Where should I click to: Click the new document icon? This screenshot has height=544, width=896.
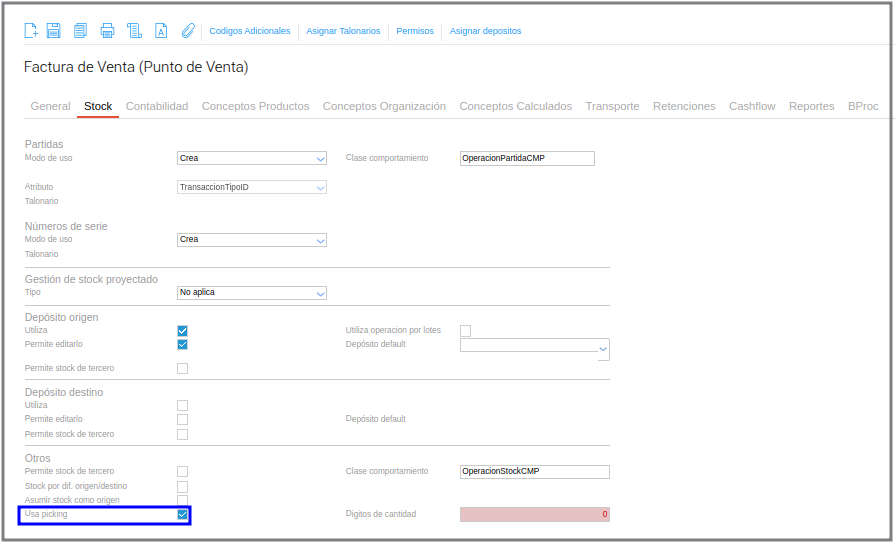click(31, 30)
